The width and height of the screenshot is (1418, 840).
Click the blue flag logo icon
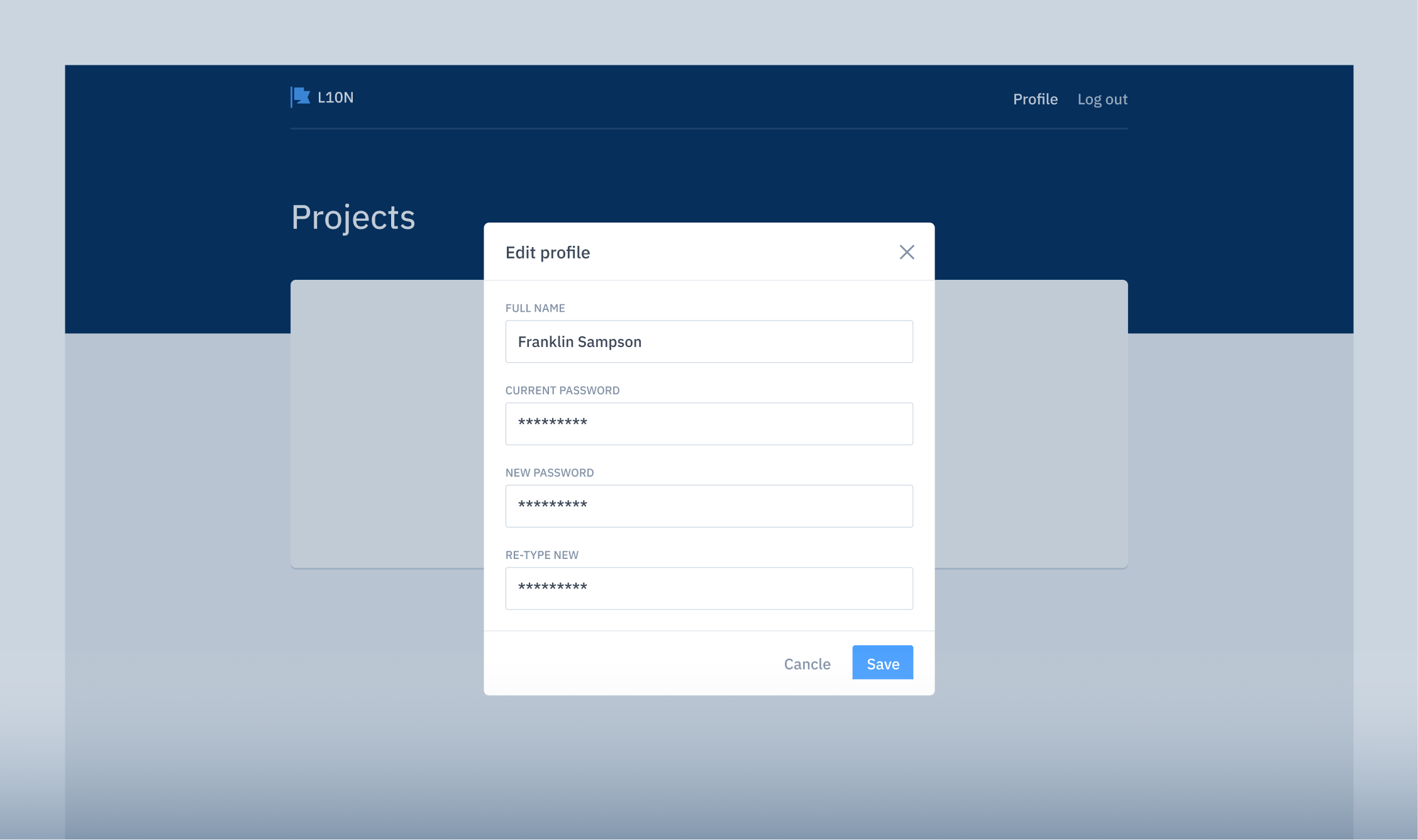[x=301, y=97]
